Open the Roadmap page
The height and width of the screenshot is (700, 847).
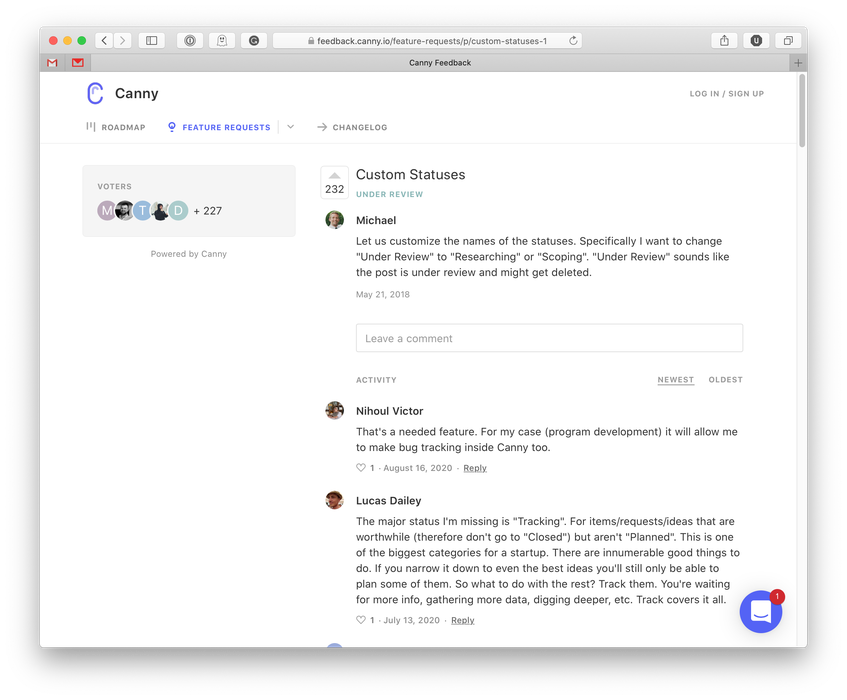pos(116,127)
